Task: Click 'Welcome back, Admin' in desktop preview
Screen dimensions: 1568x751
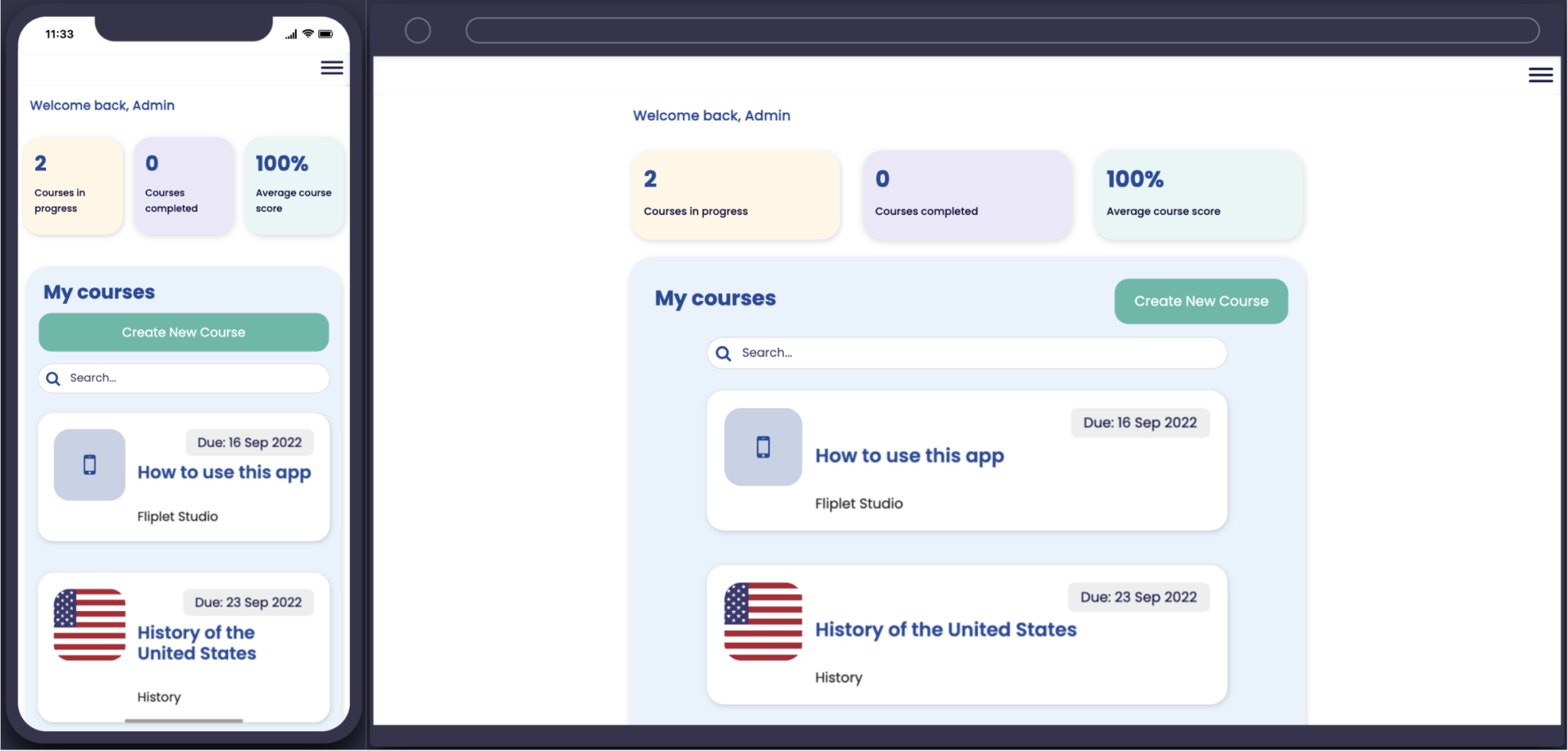Action: (x=711, y=116)
